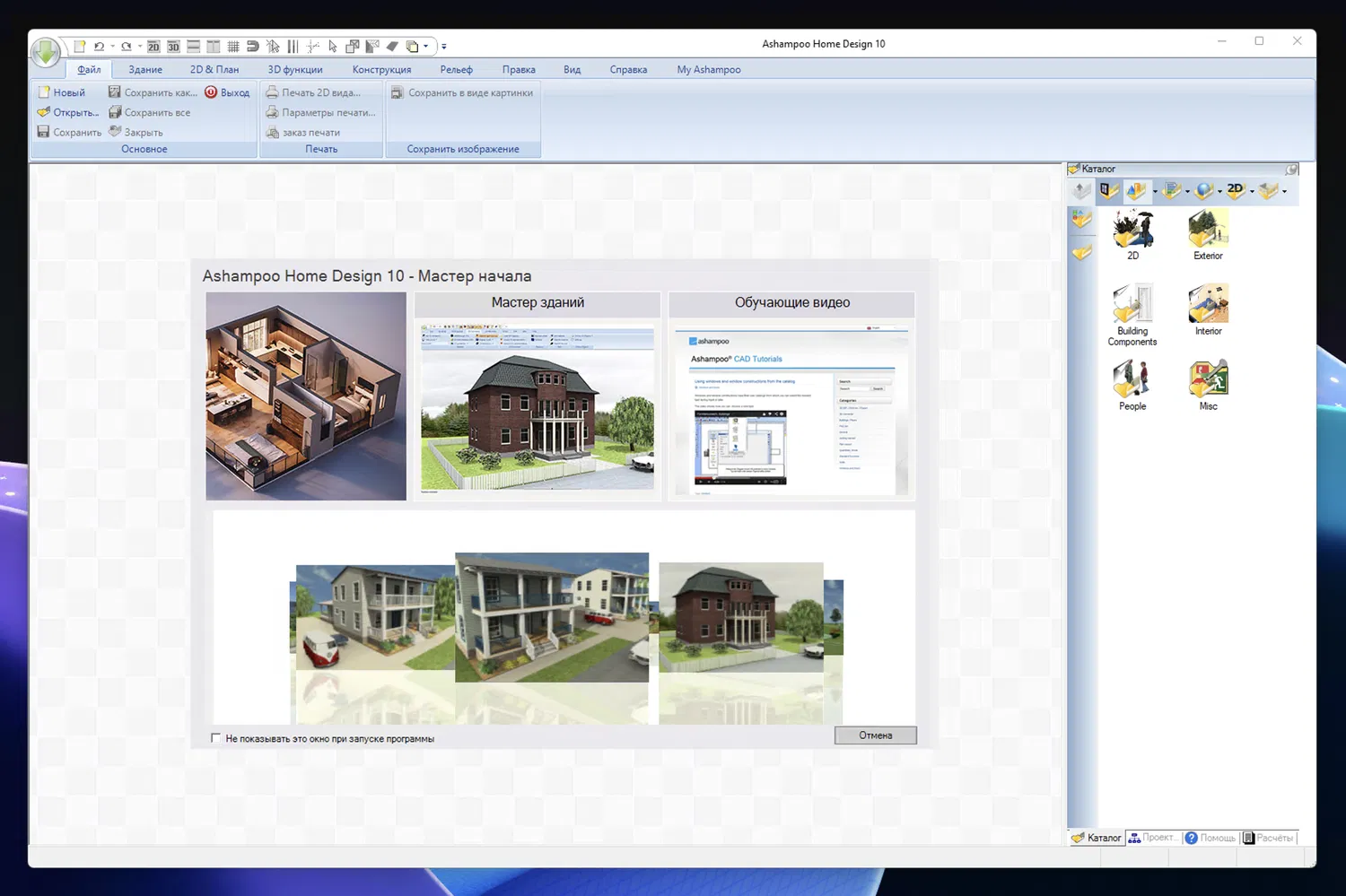The height and width of the screenshot is (896, 1346).
Task: Switch to 2D view in quick toolbar
Action: 153,47
